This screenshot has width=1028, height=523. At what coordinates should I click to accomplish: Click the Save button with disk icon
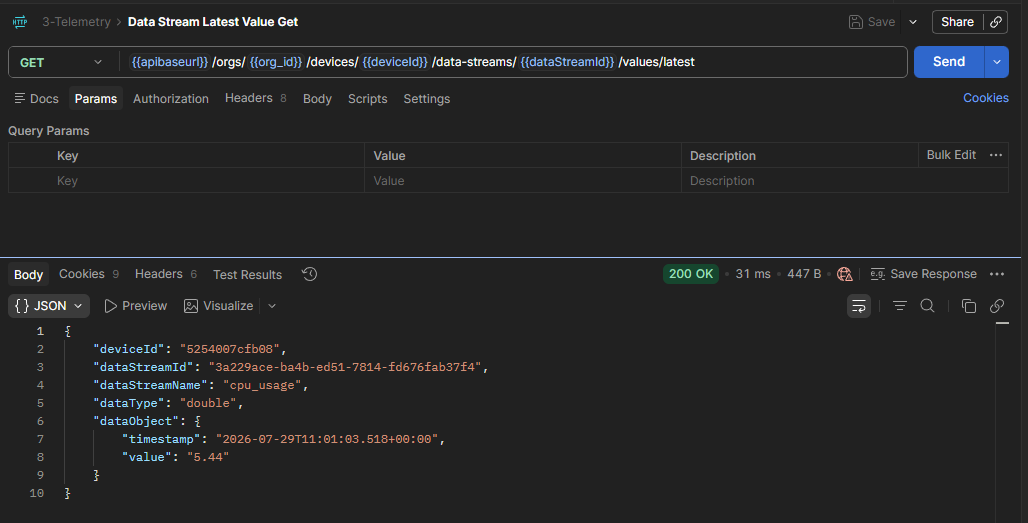point(872,22)
